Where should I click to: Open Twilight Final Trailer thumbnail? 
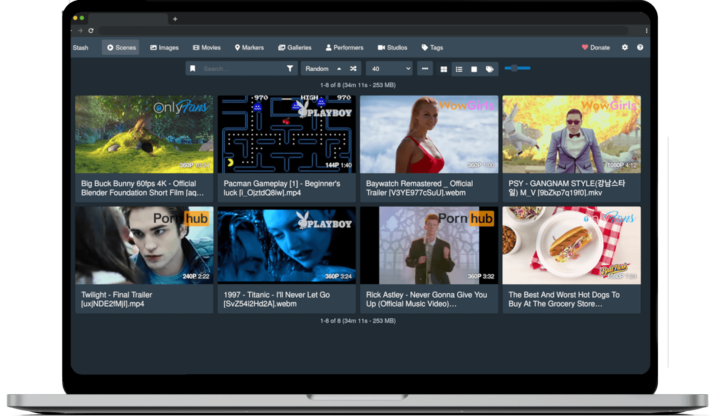coord(144,245)
